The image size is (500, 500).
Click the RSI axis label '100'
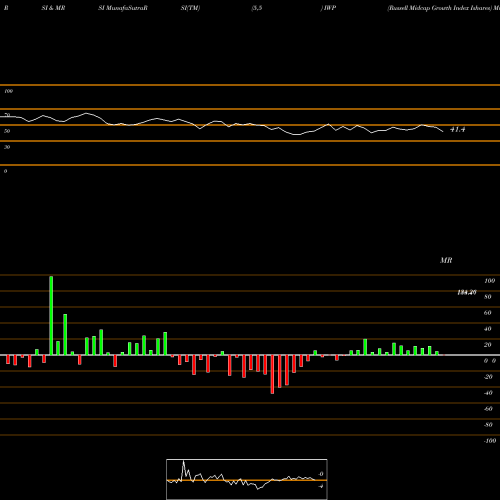tap(9, 91)
